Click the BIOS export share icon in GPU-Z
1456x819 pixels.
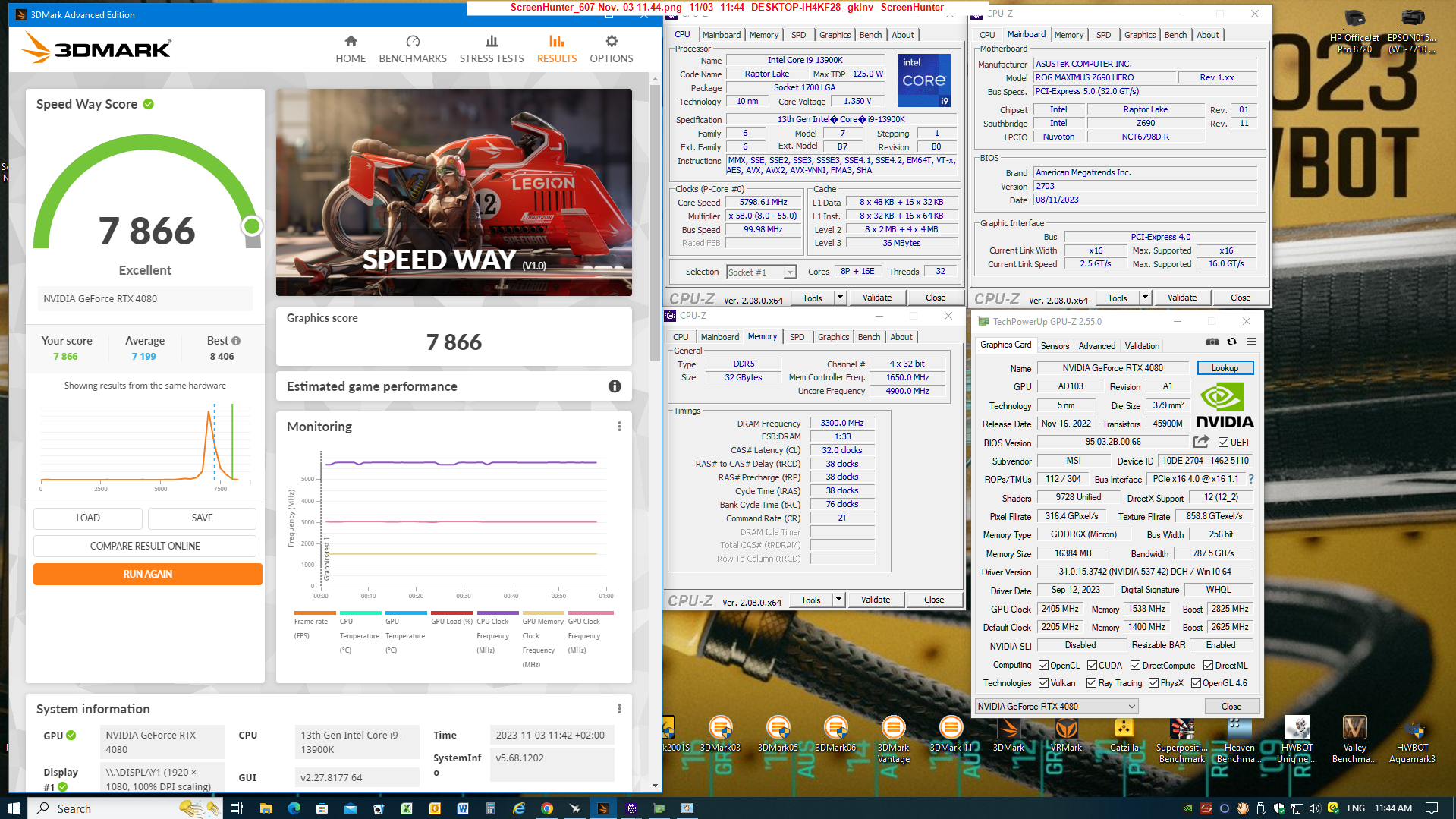1201,442
